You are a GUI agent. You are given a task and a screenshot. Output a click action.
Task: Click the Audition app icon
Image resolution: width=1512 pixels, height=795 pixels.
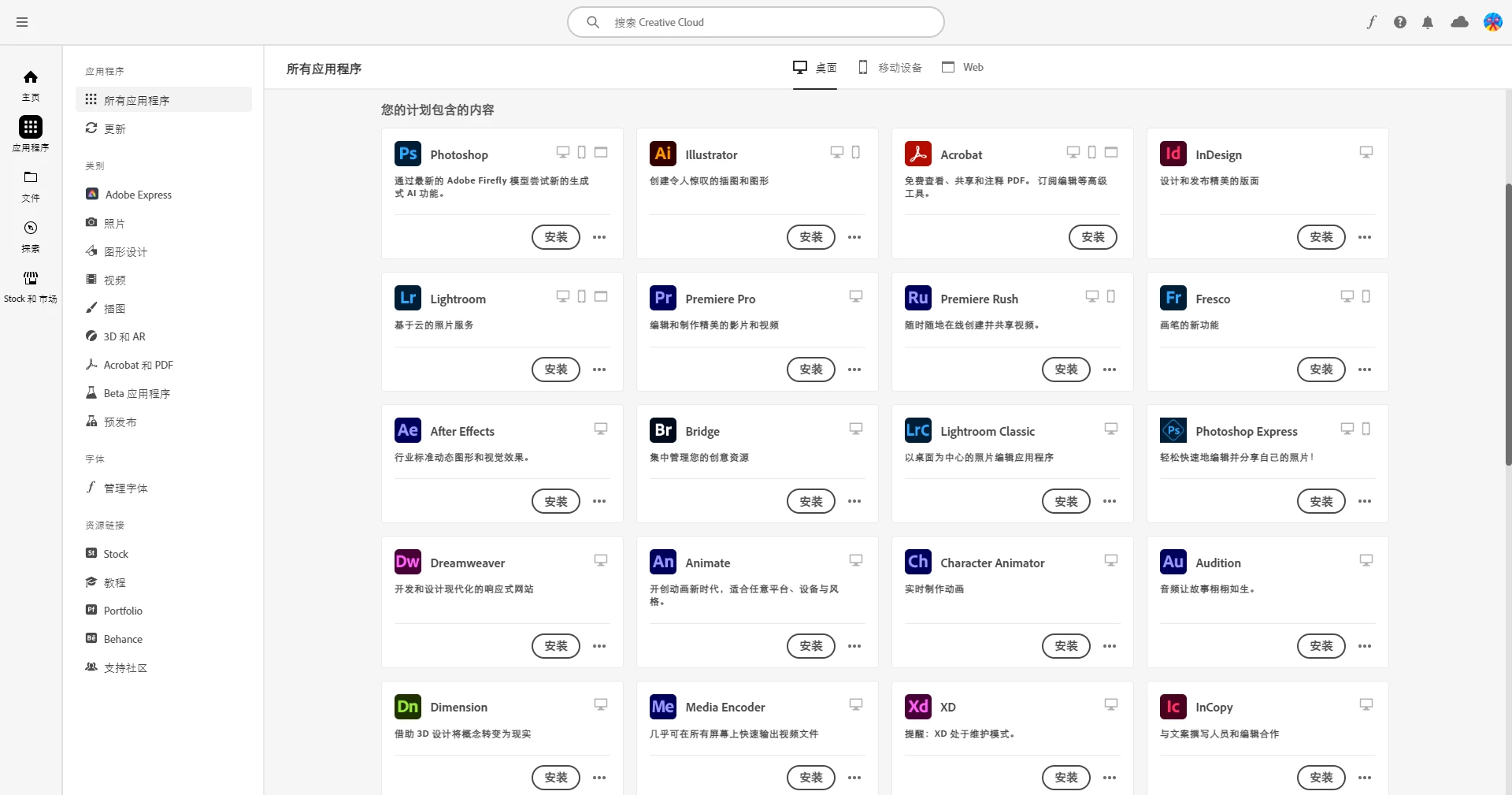click(1173, 562)
